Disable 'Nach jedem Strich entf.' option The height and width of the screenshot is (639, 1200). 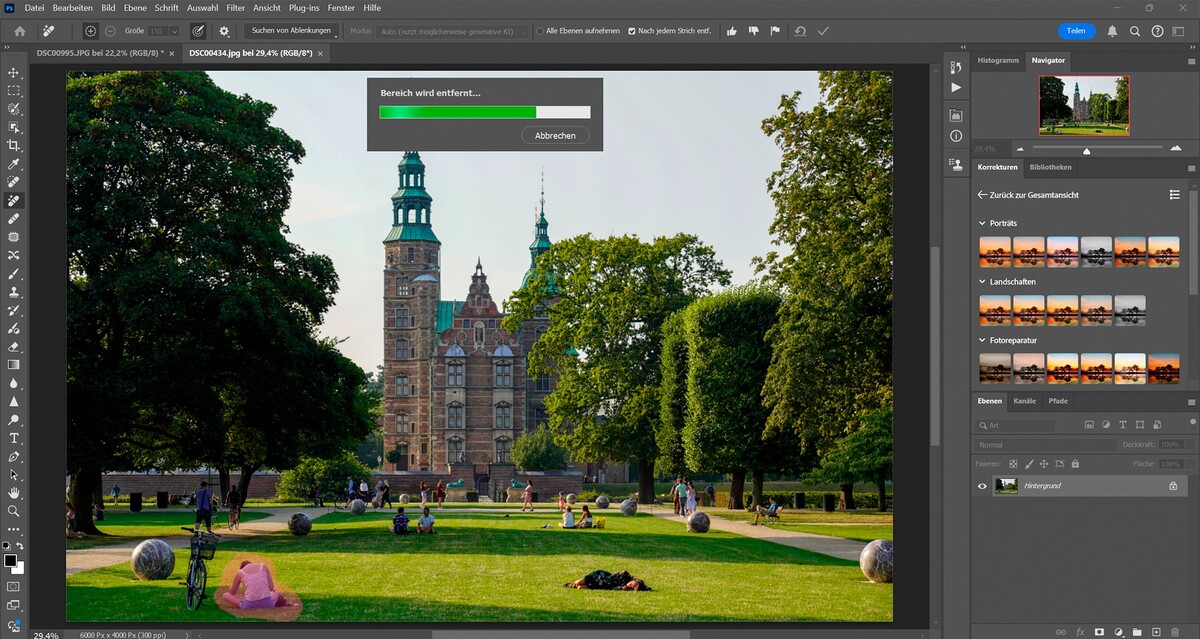pos(632,31)
